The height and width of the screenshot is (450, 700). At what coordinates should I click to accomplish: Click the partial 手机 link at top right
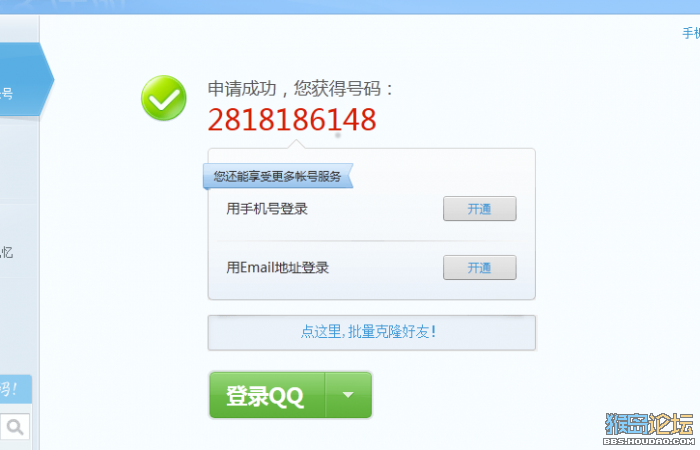click(x=691, y=33)
